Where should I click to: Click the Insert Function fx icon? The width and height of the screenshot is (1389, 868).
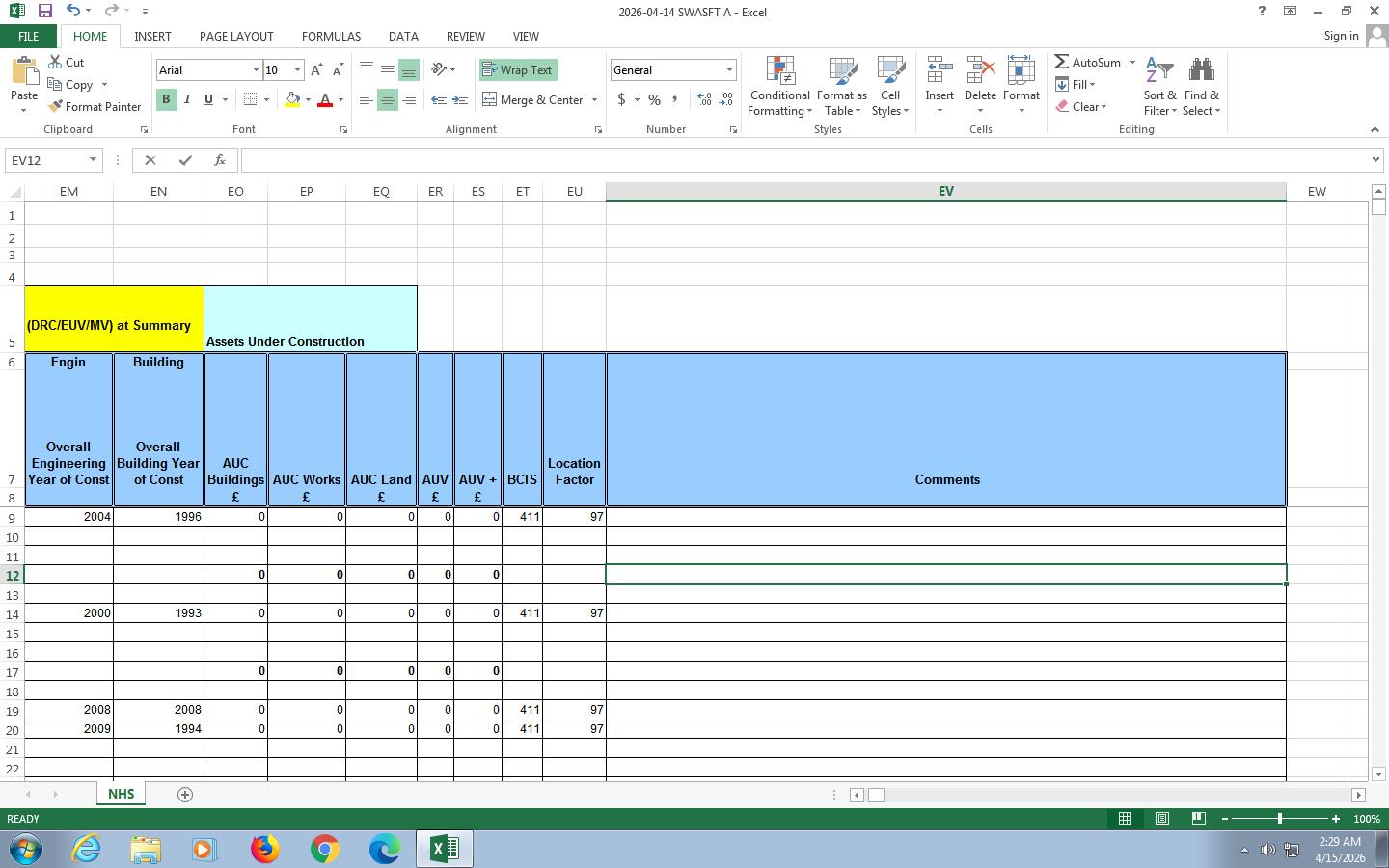pos(220,160)
